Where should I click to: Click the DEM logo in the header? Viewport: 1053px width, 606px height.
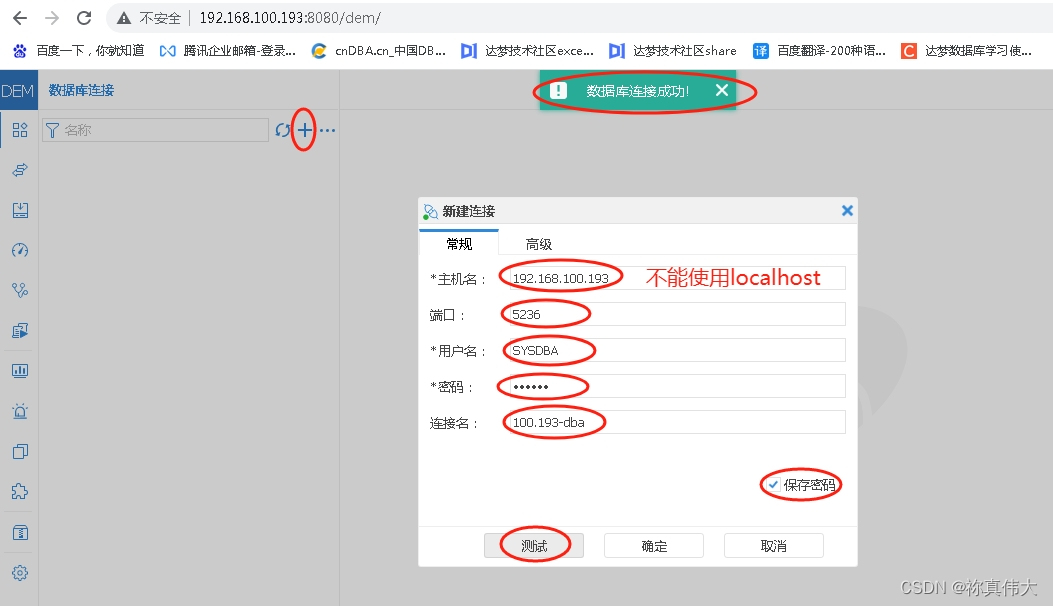(x=18, y=91)
